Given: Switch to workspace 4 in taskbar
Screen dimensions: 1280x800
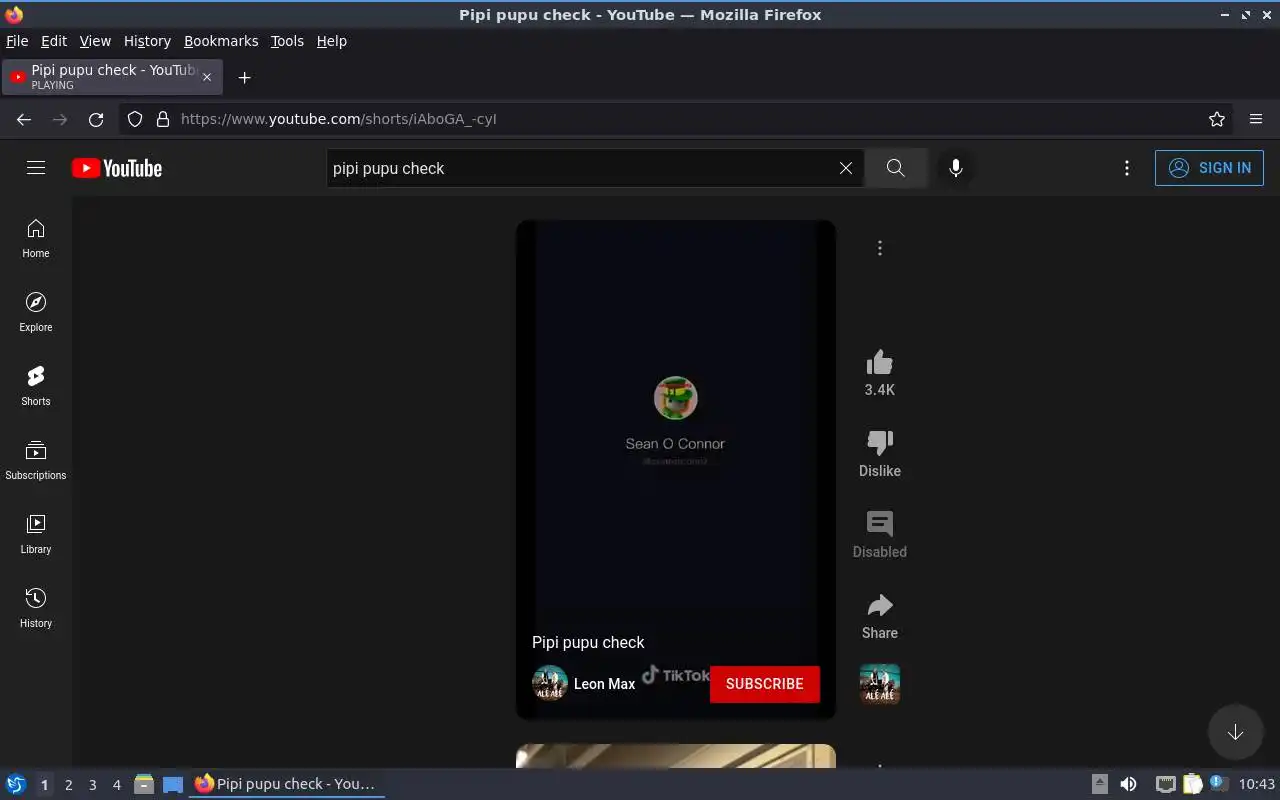Looking at the screenshot, I should point(117,785).
